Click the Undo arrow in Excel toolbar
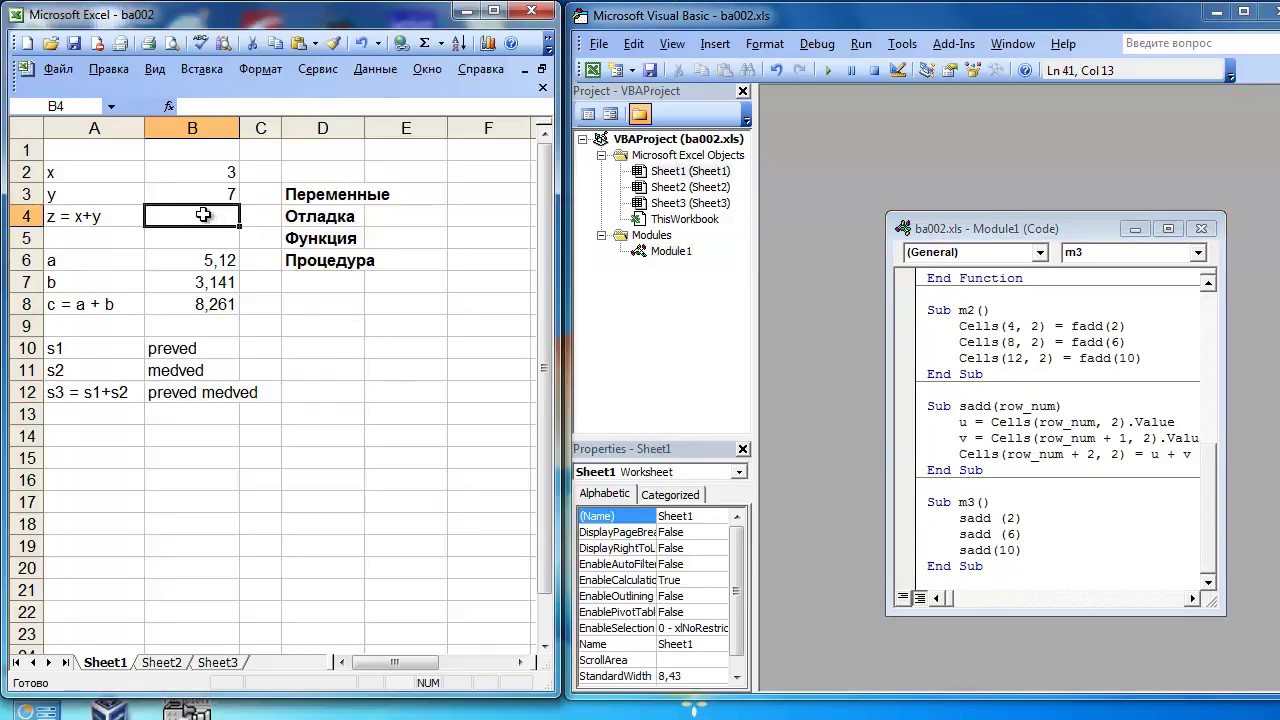This screenshot has height=720, width=1280. pos(361,43)
